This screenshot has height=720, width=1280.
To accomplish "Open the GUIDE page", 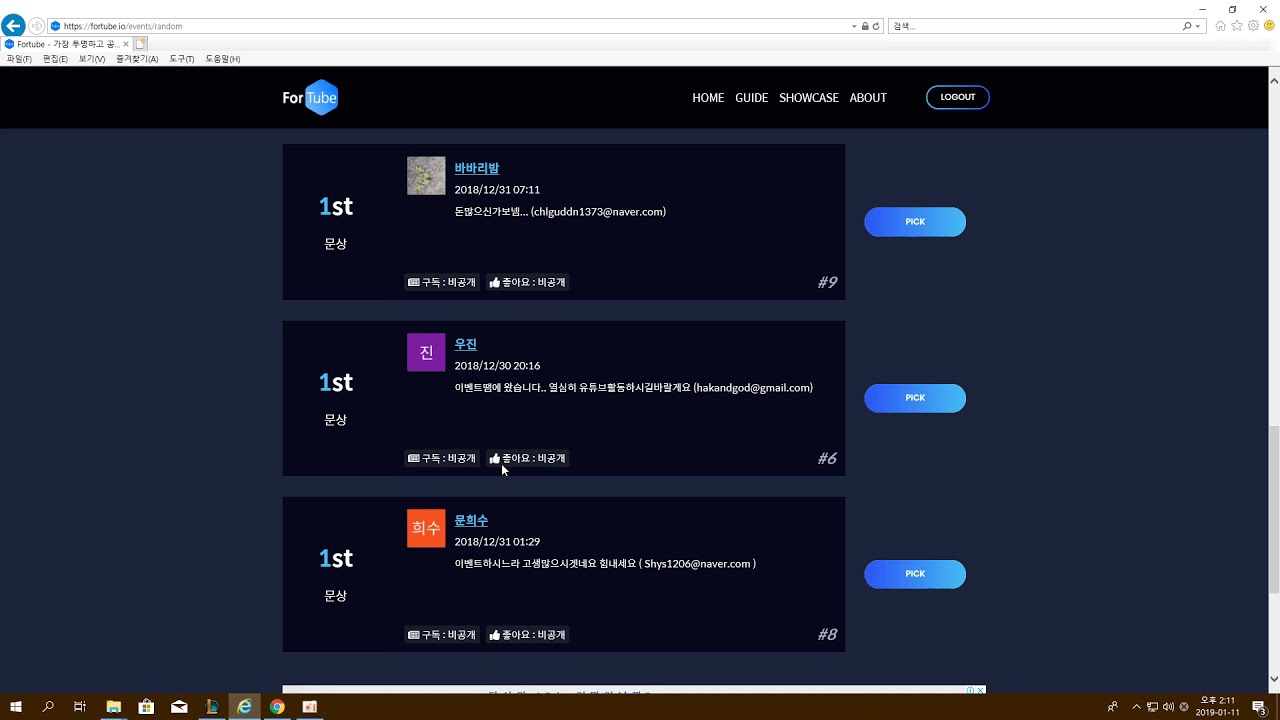I will pyautogui.click(x=751, y=98).
